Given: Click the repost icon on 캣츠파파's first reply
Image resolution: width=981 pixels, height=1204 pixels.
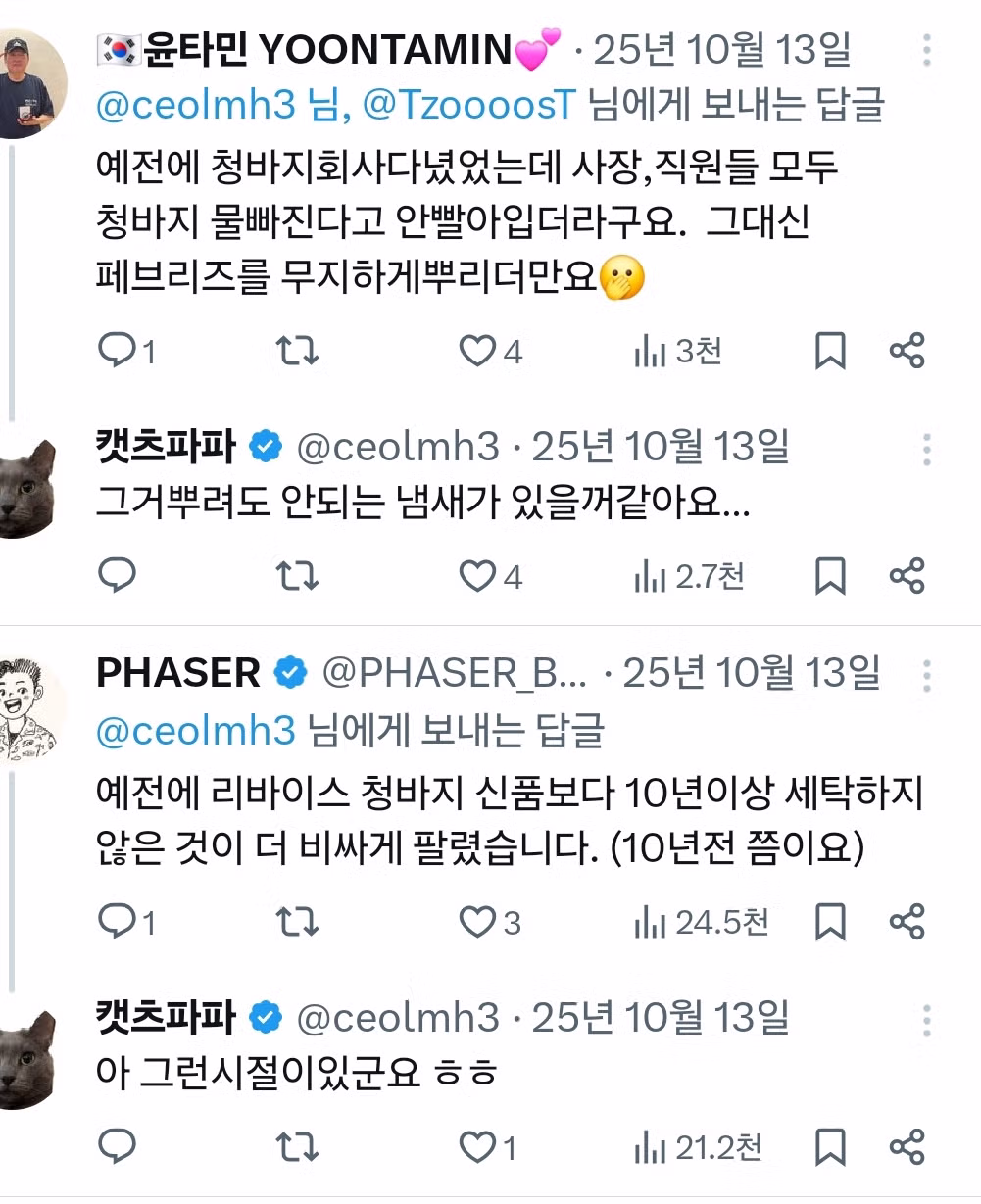Looking at the screenshot, I should coord(299,576).
